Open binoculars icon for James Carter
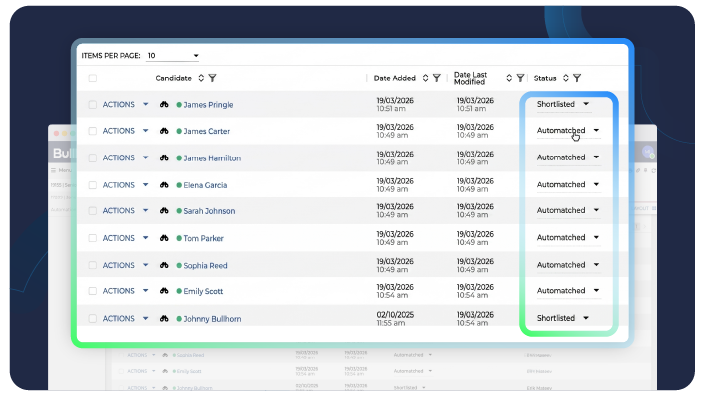Viewport: 705px width, 396px height. point(164,131)
